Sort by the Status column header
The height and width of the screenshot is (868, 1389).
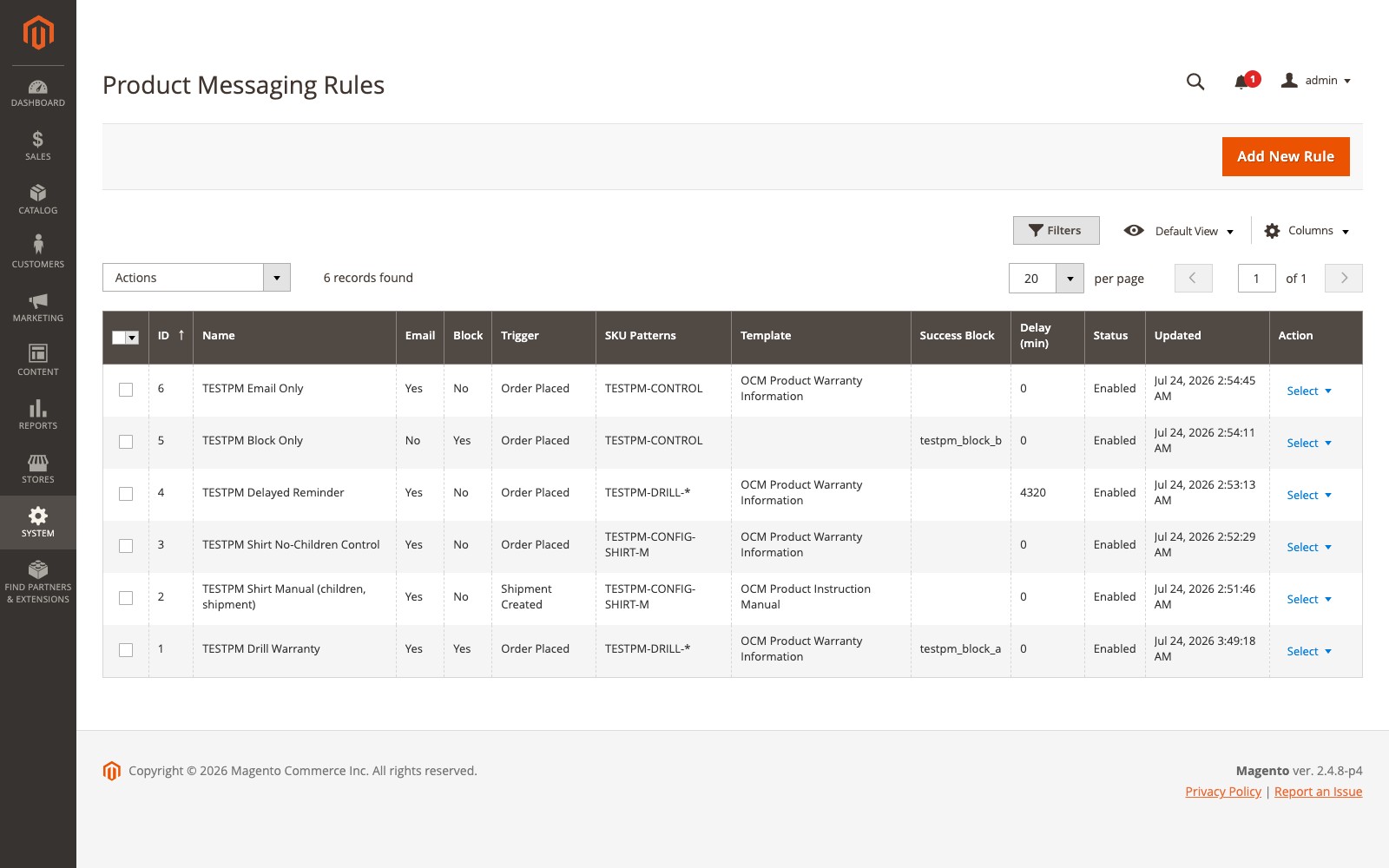pyautogui.click(x=1115, y=336)
